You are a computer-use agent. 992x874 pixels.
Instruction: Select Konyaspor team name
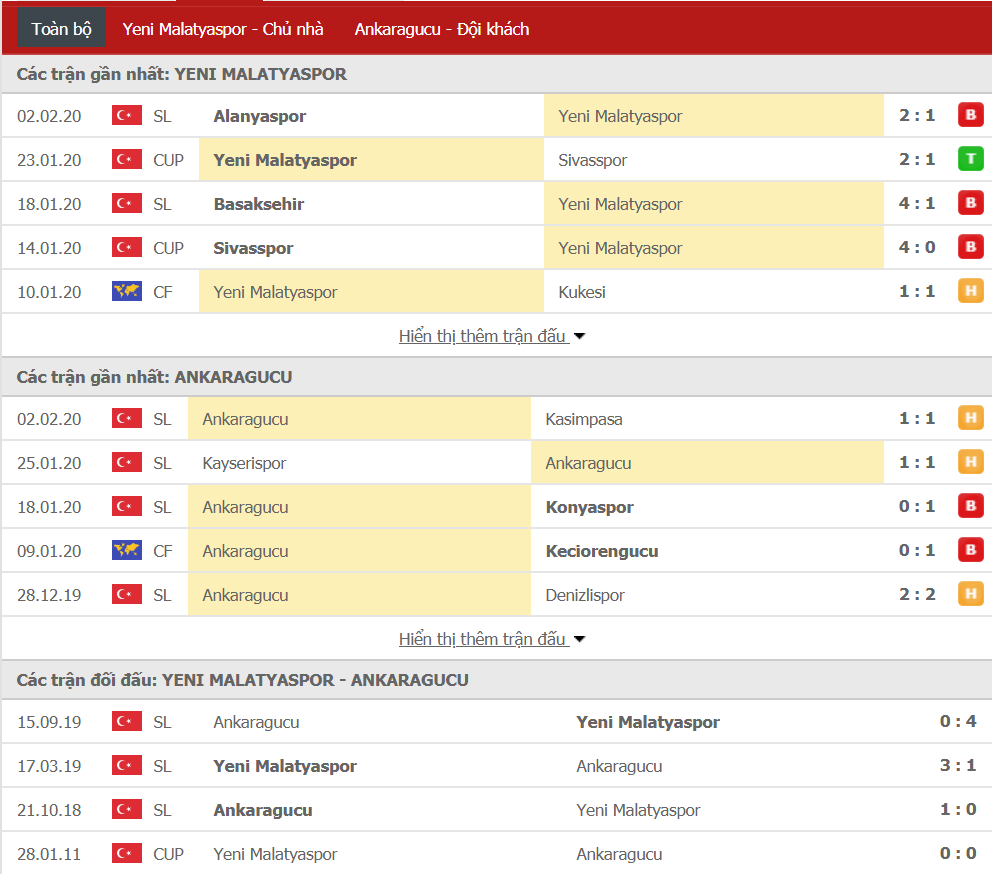590,508
